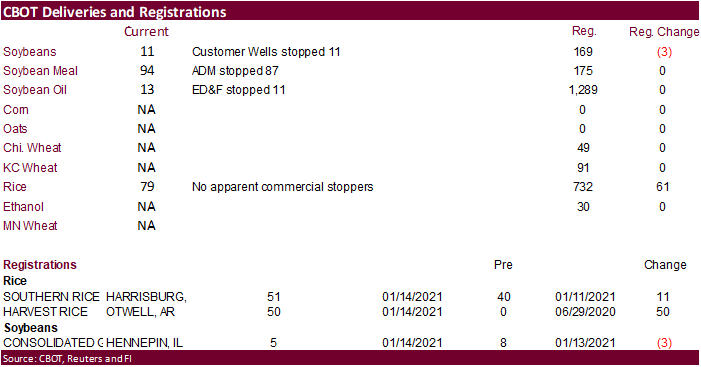
Task: Click the Soybean Meal current value 94
Action: [147, 71]
